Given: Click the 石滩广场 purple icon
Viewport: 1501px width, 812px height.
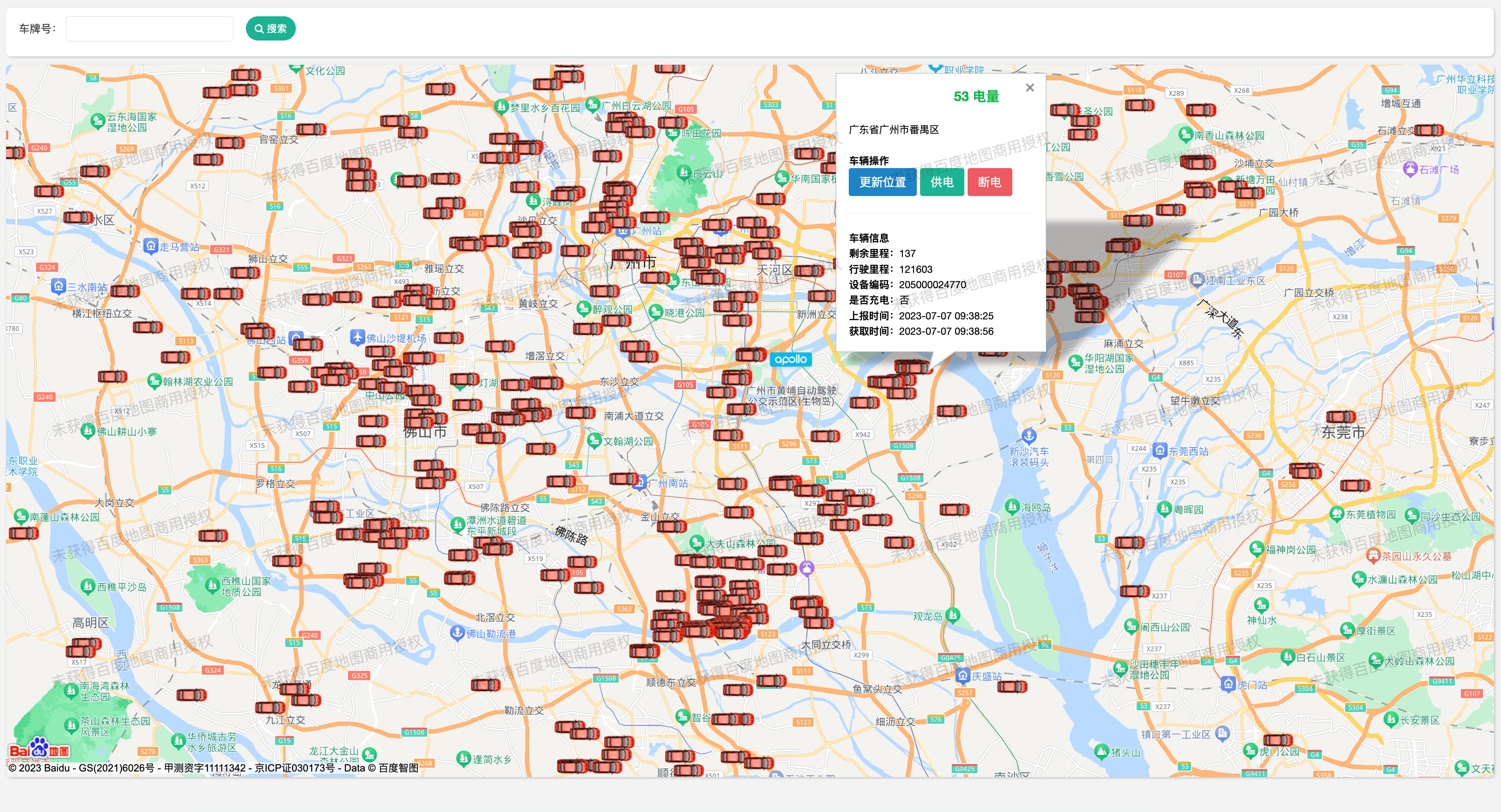Looking at the screenshot, I should point(1410,169).
